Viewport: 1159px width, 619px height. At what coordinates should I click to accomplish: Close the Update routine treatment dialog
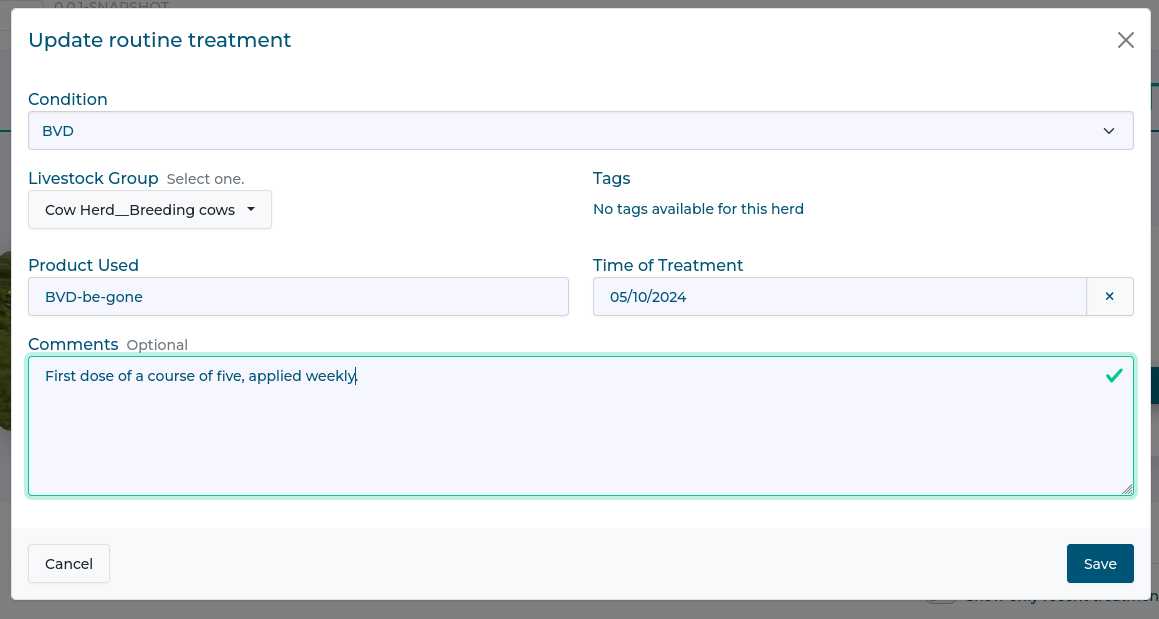(1125, 40)
